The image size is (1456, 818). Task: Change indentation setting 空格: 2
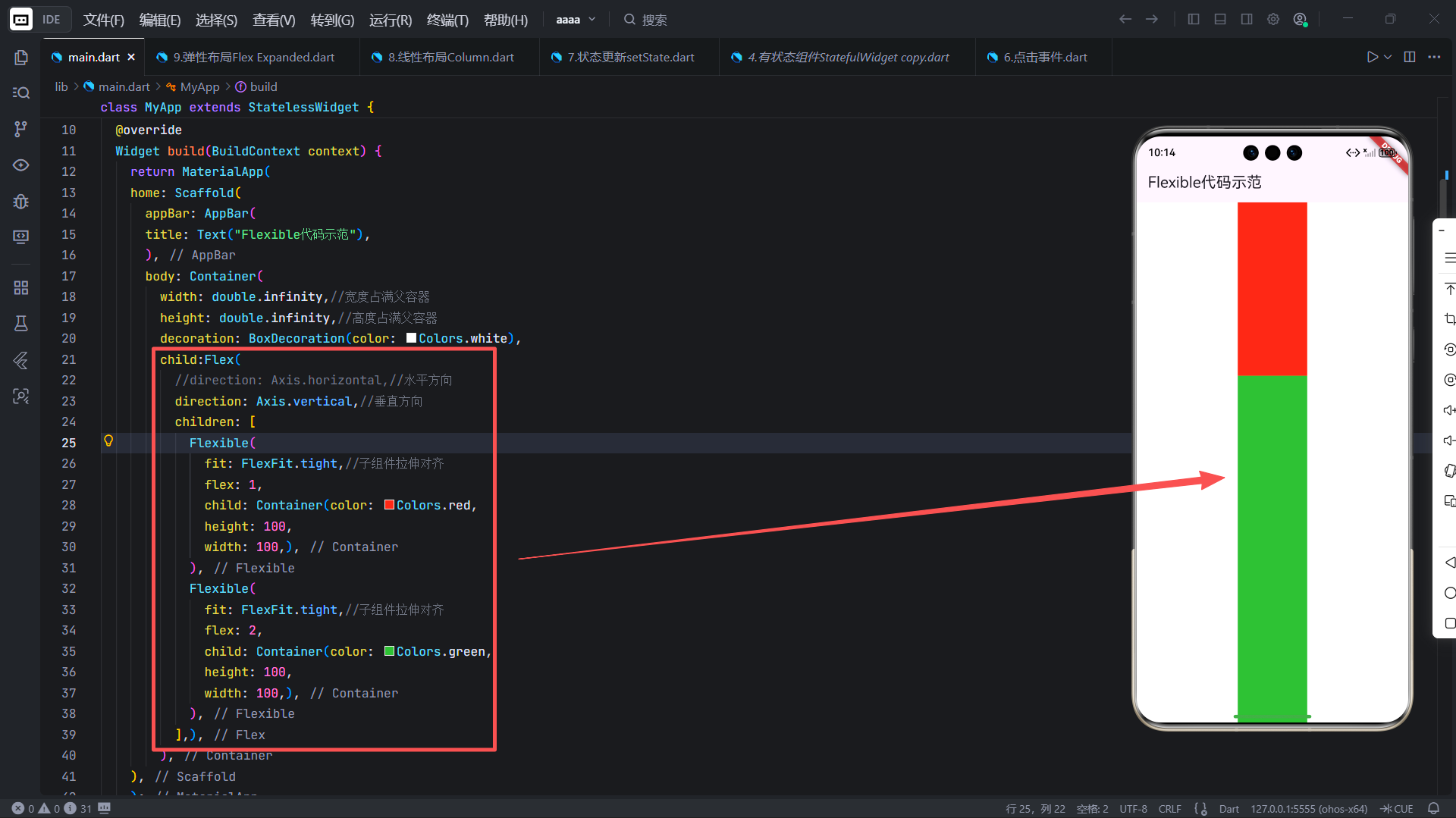point(1092,808)
